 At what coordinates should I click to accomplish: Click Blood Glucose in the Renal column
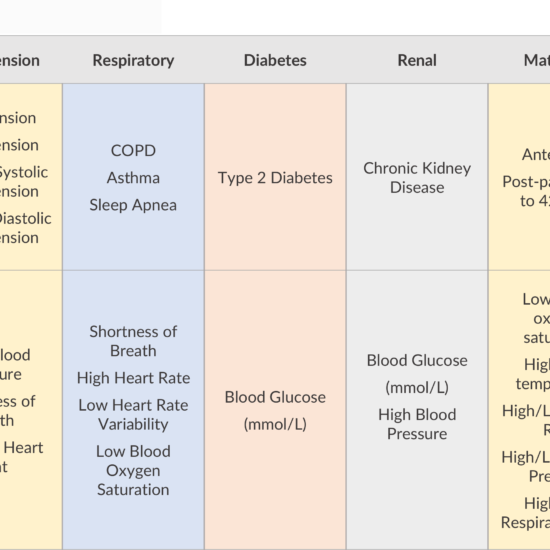point(417,361)
